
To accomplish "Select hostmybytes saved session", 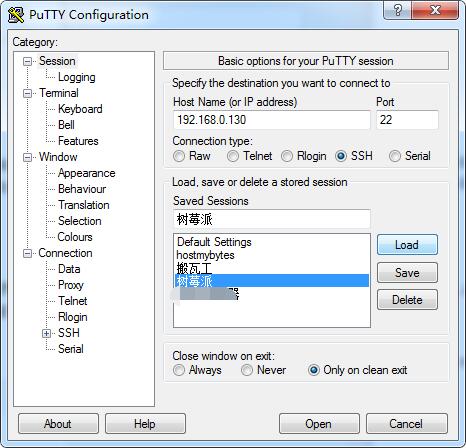I will click(x=271, y=255).
